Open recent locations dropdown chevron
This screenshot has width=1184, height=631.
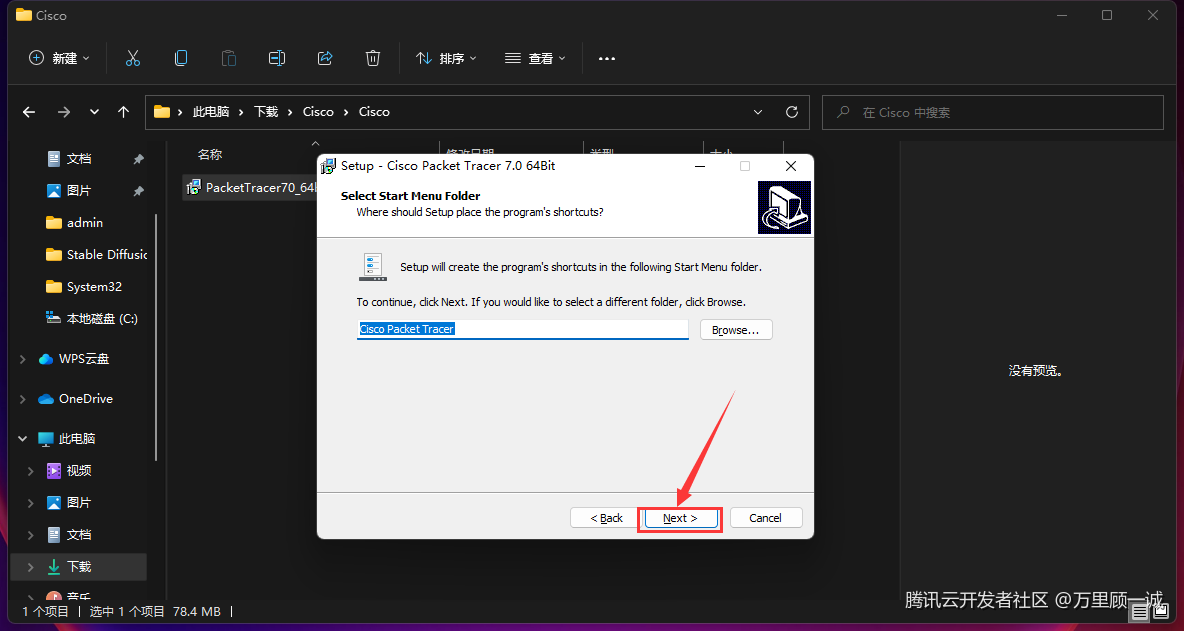(94, 112)
